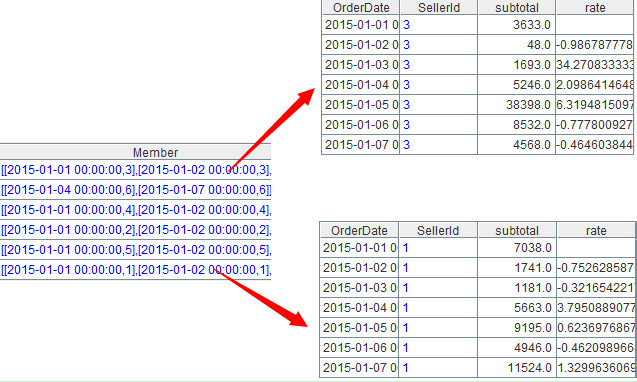Select subtotal cell 3633.0
Viewport: 637px width, 382px height.
pos(517,25)
